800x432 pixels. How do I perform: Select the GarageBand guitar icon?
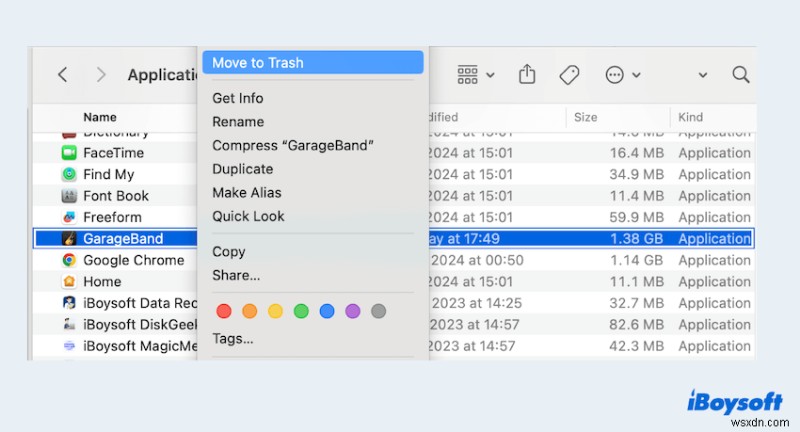click(x=69, y=238)
